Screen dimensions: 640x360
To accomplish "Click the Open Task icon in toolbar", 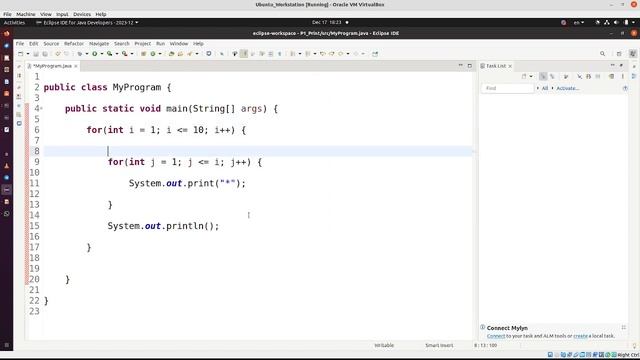I will [180, 54].
